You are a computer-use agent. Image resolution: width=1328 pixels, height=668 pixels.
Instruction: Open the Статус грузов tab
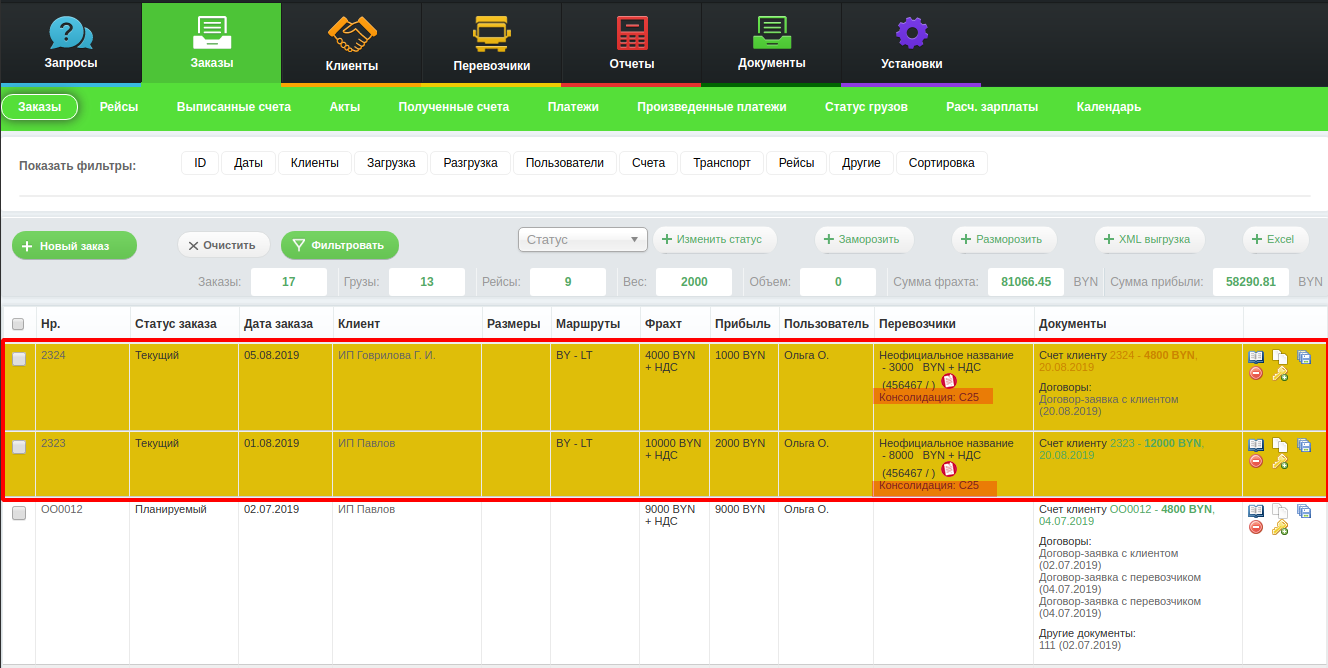866,107
